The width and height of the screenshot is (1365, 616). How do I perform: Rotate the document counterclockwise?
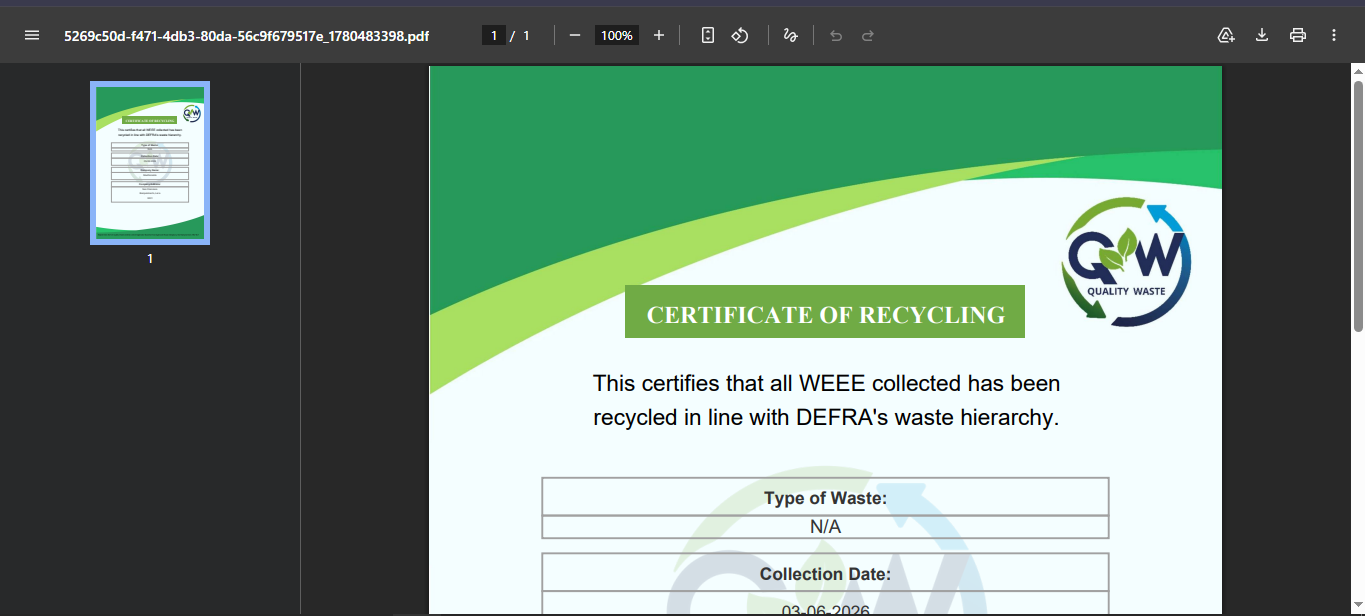(740, 35)
